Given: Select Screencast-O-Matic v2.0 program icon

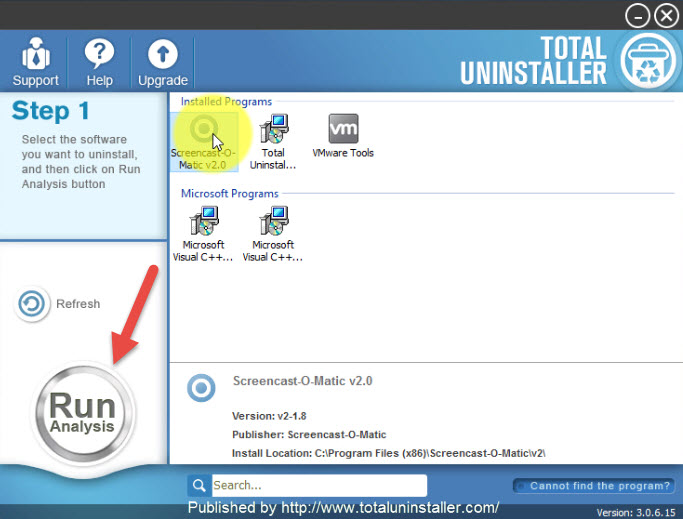Looking at the screenshot, I should coord(203,142).
